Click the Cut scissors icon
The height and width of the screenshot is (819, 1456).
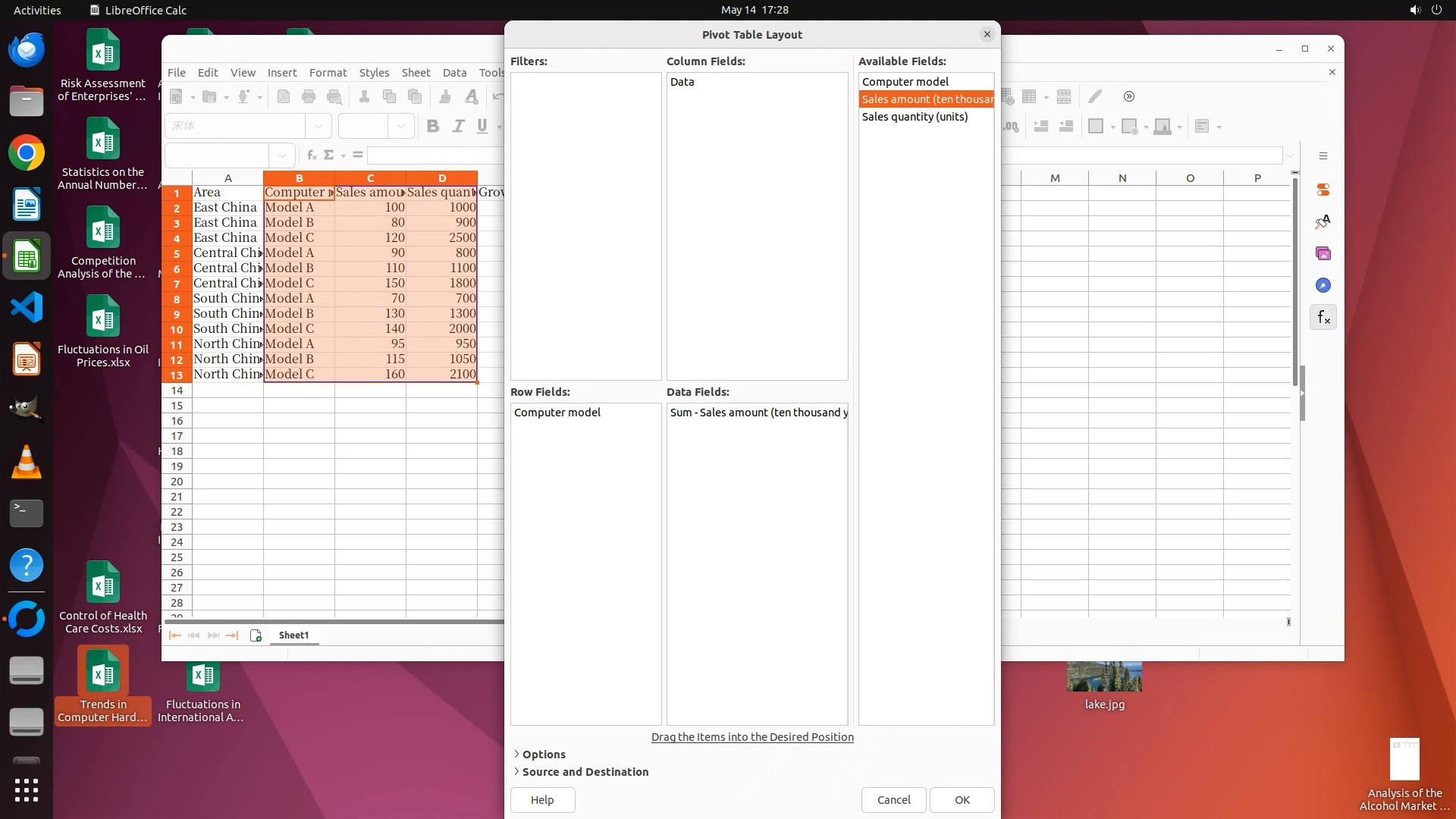(364, 96)
